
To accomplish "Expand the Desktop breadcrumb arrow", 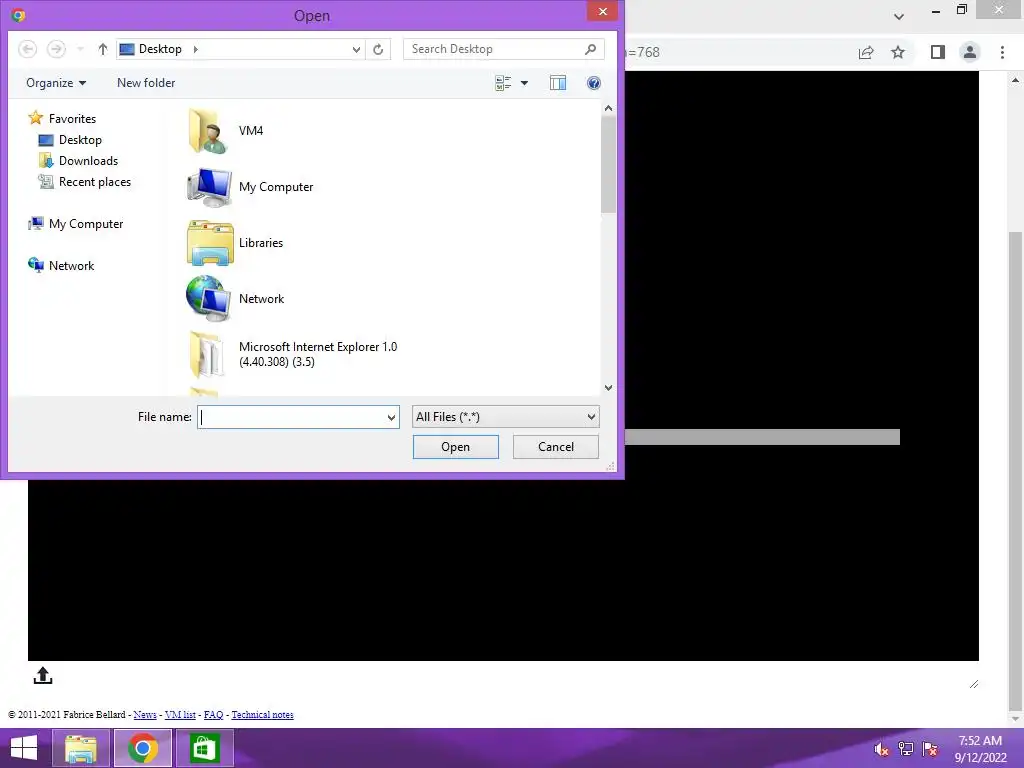I will [x=195, y=49].
